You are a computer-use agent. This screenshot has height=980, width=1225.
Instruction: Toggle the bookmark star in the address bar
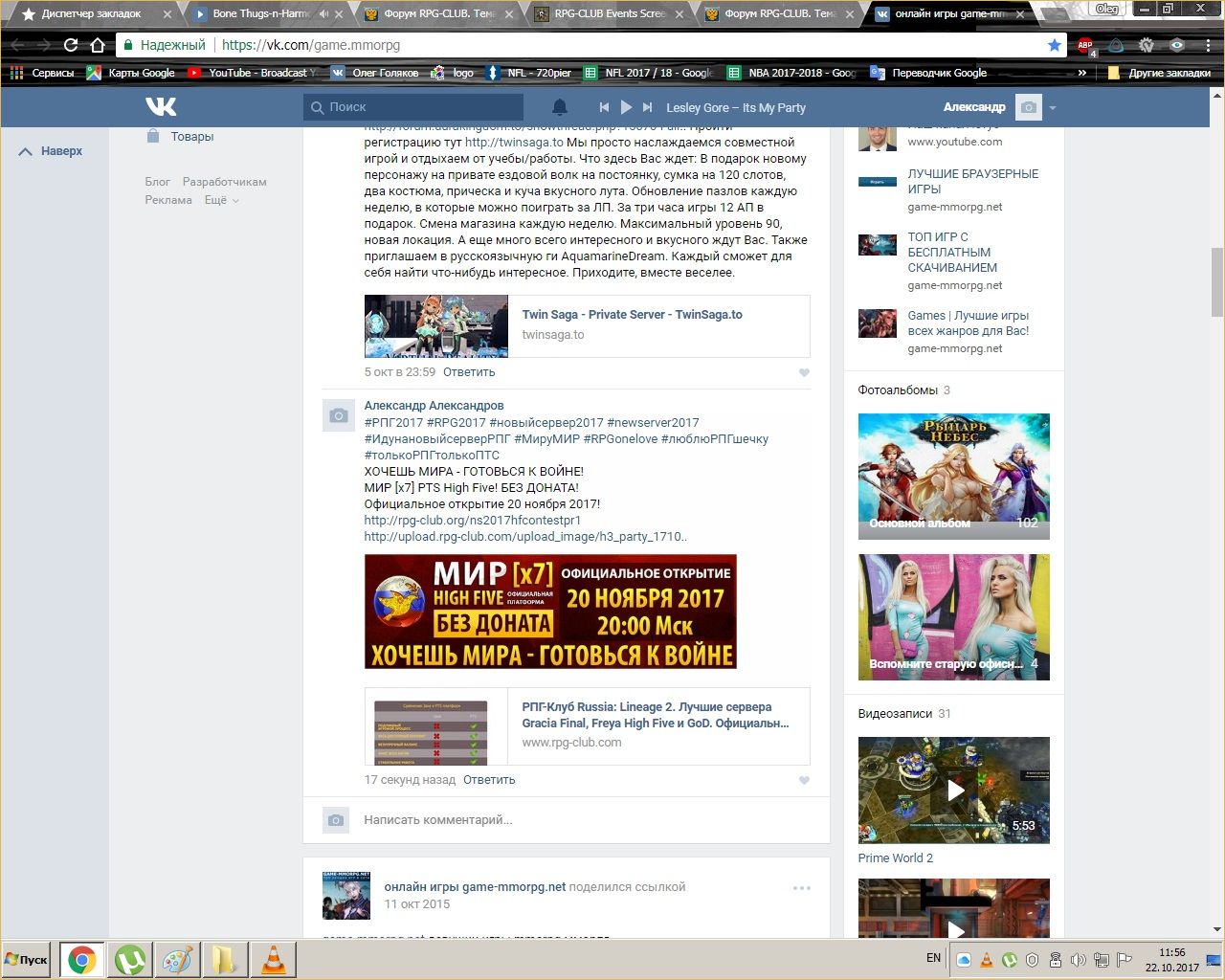(1055, 45)
